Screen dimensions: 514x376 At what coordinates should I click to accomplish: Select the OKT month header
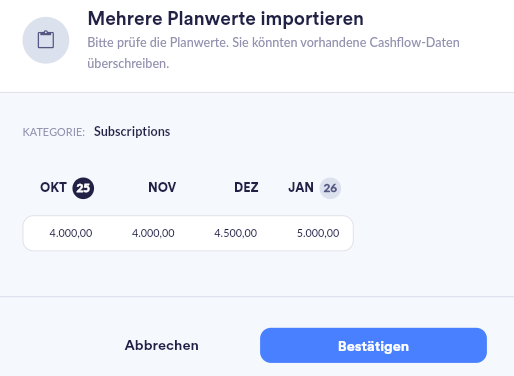tap(53, 187)
